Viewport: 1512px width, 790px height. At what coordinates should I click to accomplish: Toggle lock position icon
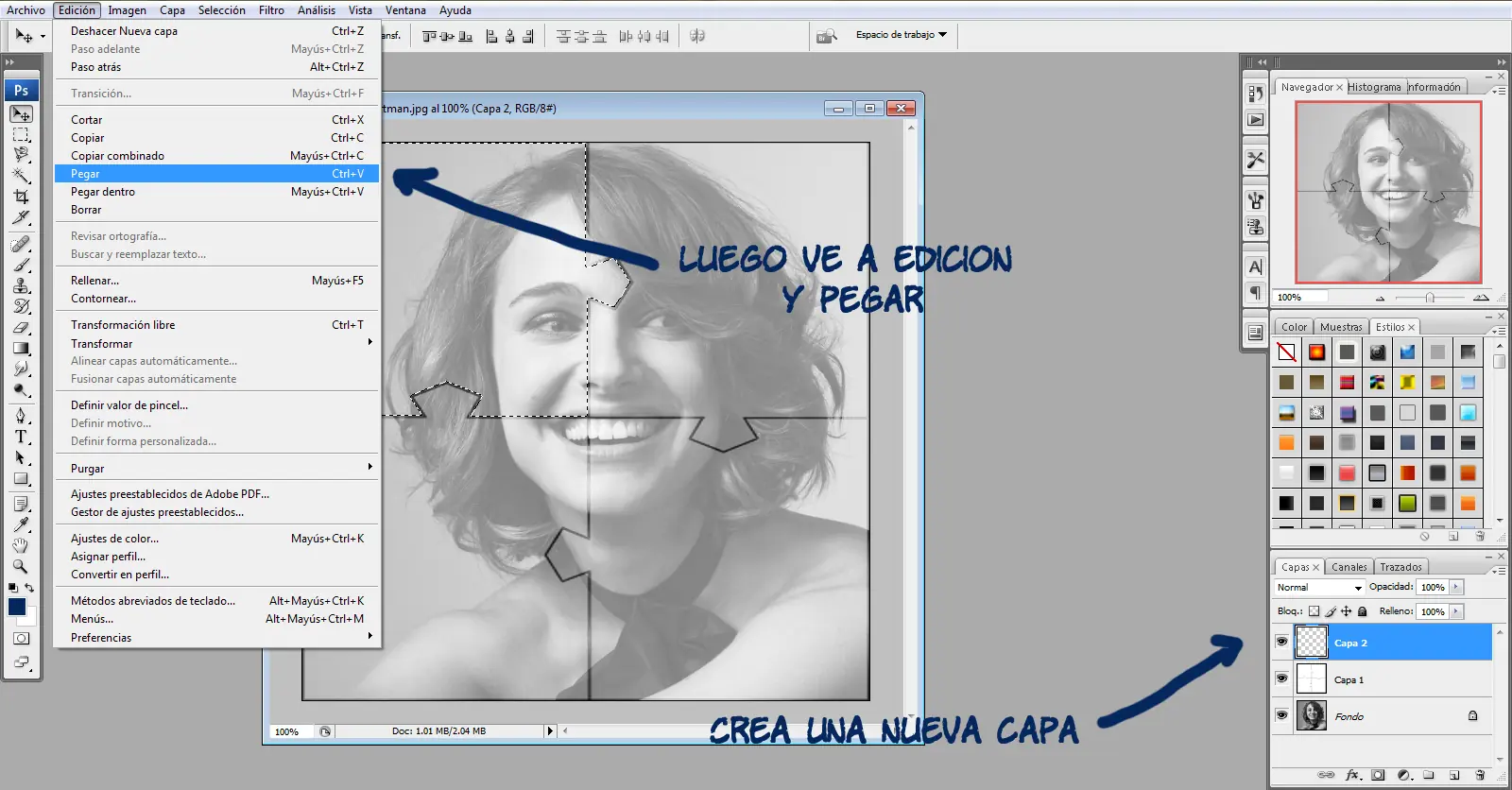pyautogui.click(x=1347, y=611)
